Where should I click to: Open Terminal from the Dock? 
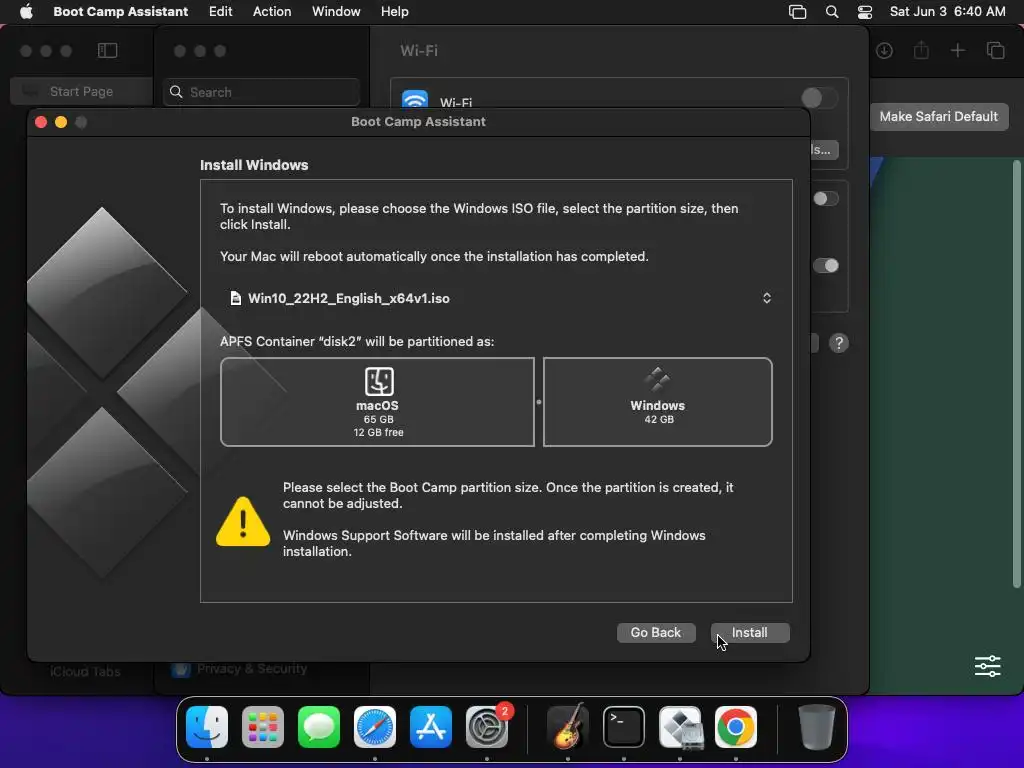[624, 727]
